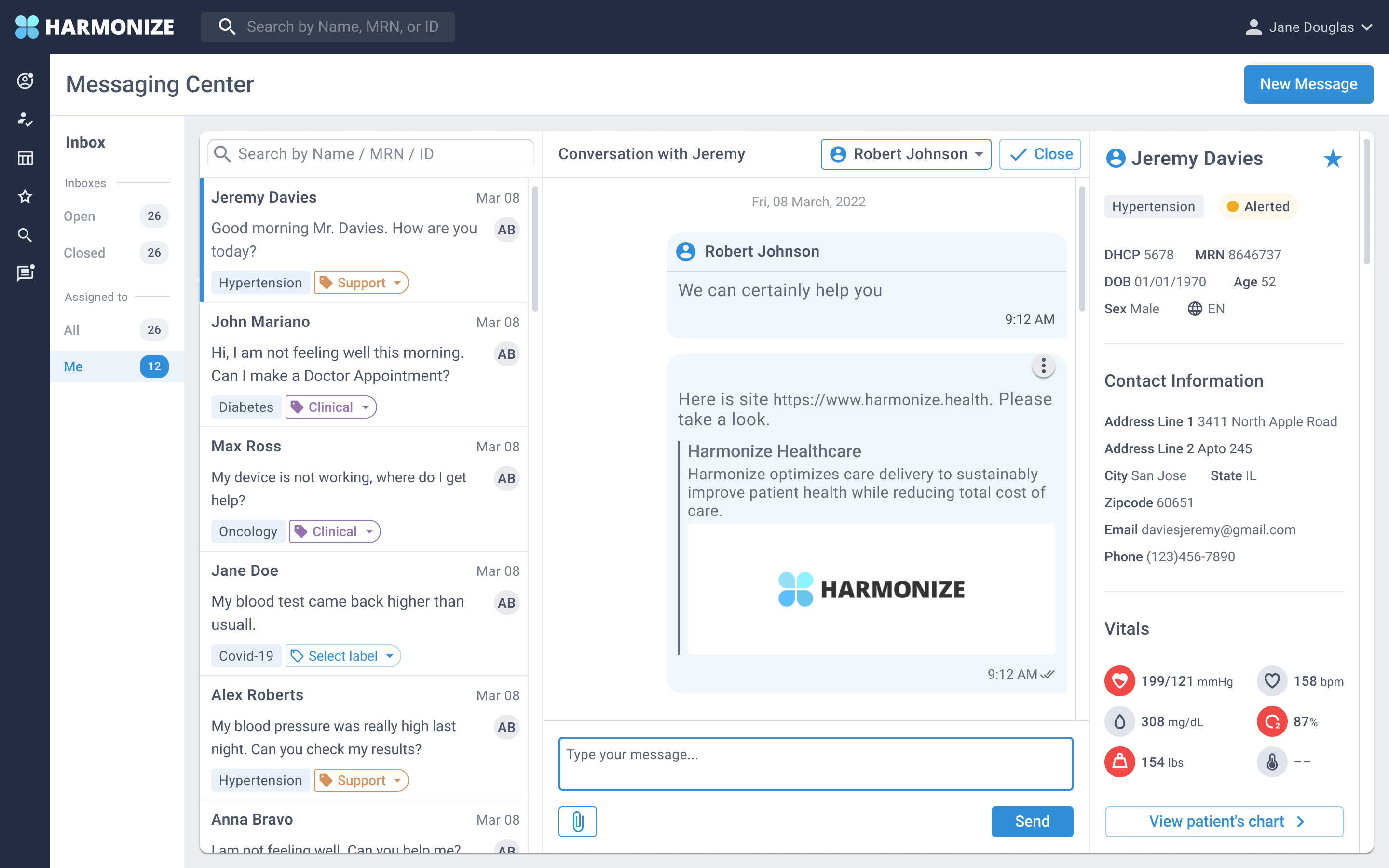This screenshot has height=868, width=1389.
Task: Click the favorites star sidebar icon
Action: [x=25, y=197]
